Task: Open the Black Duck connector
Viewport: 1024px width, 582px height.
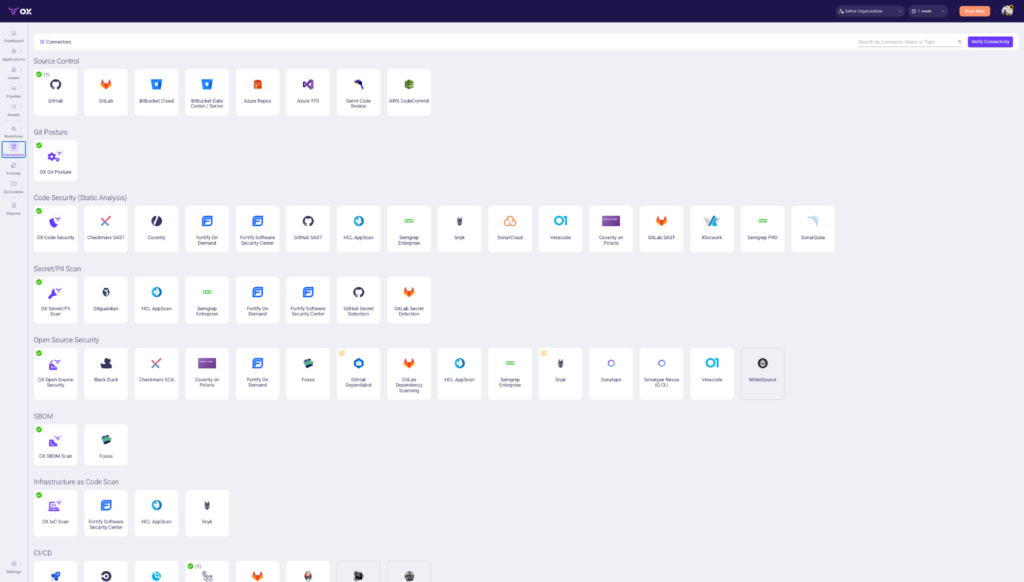Action: [106, 374]
